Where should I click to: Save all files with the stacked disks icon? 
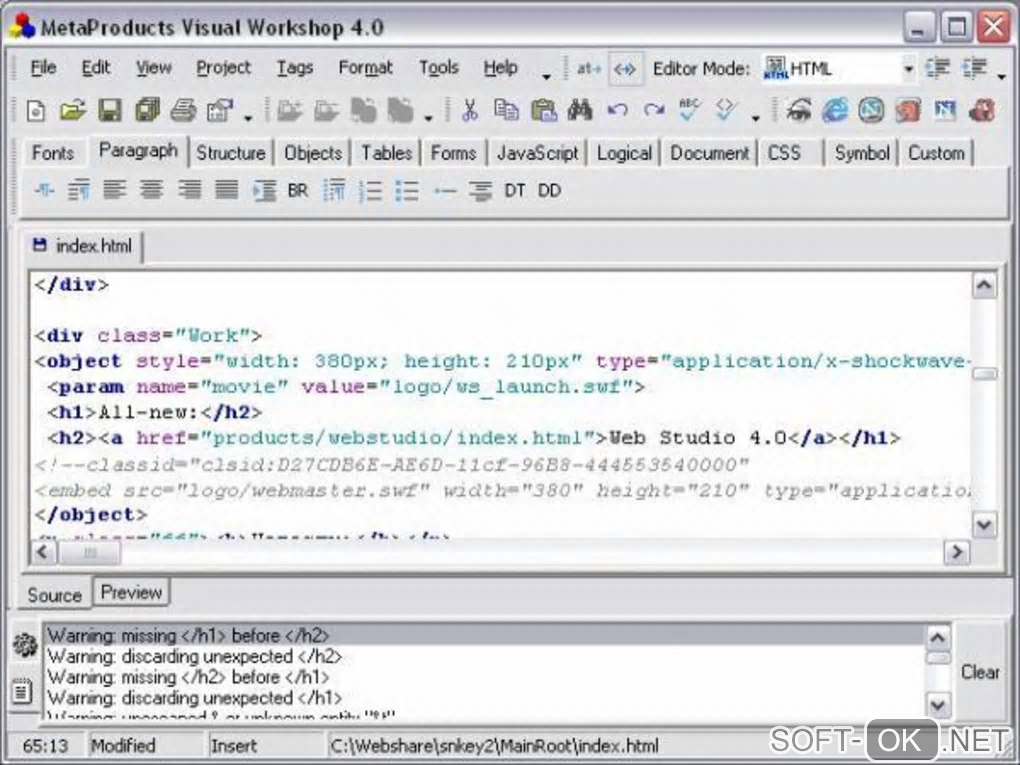tap(147, 111)
